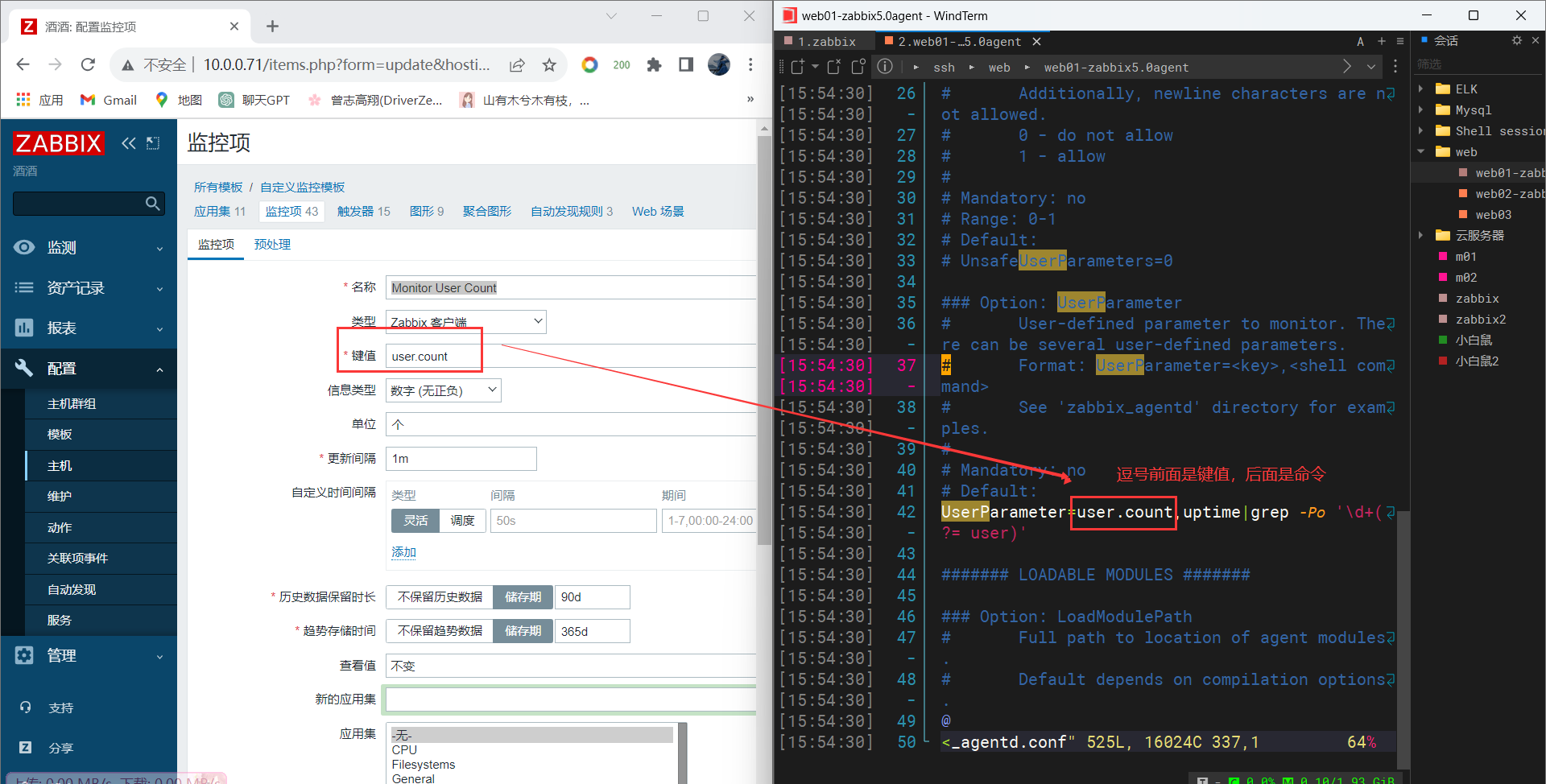Open the Chrome side panel icon
1546x784 pixels.
tap(686, 64)
